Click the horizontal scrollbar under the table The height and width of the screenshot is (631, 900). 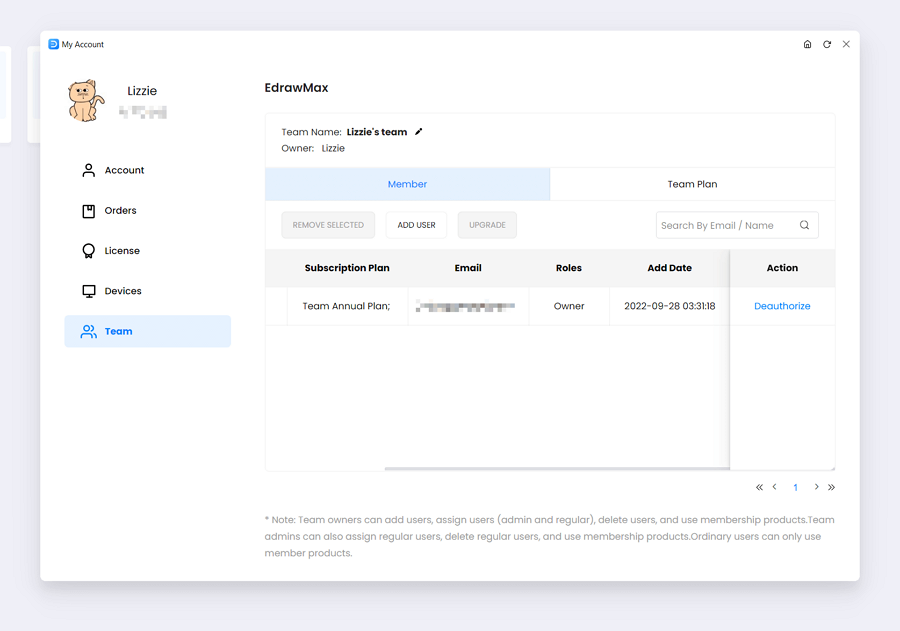click(556, 468)
